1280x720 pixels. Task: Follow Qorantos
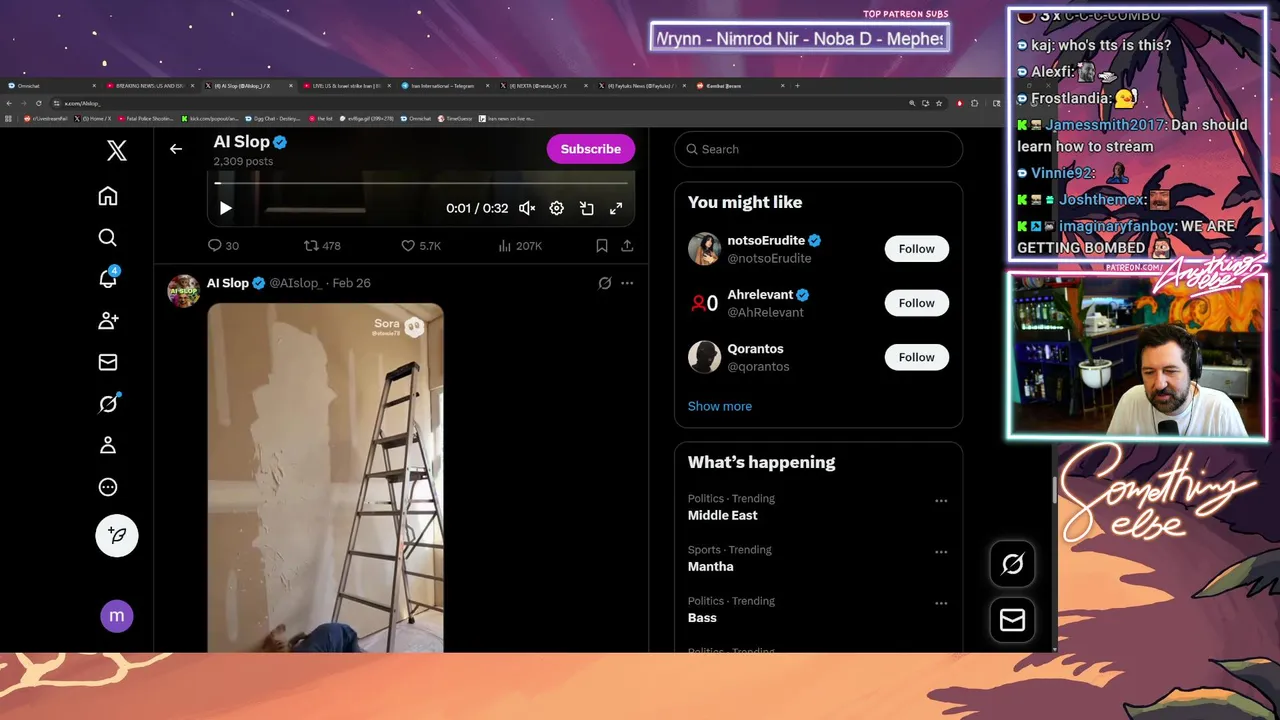[x=916, y=357]
